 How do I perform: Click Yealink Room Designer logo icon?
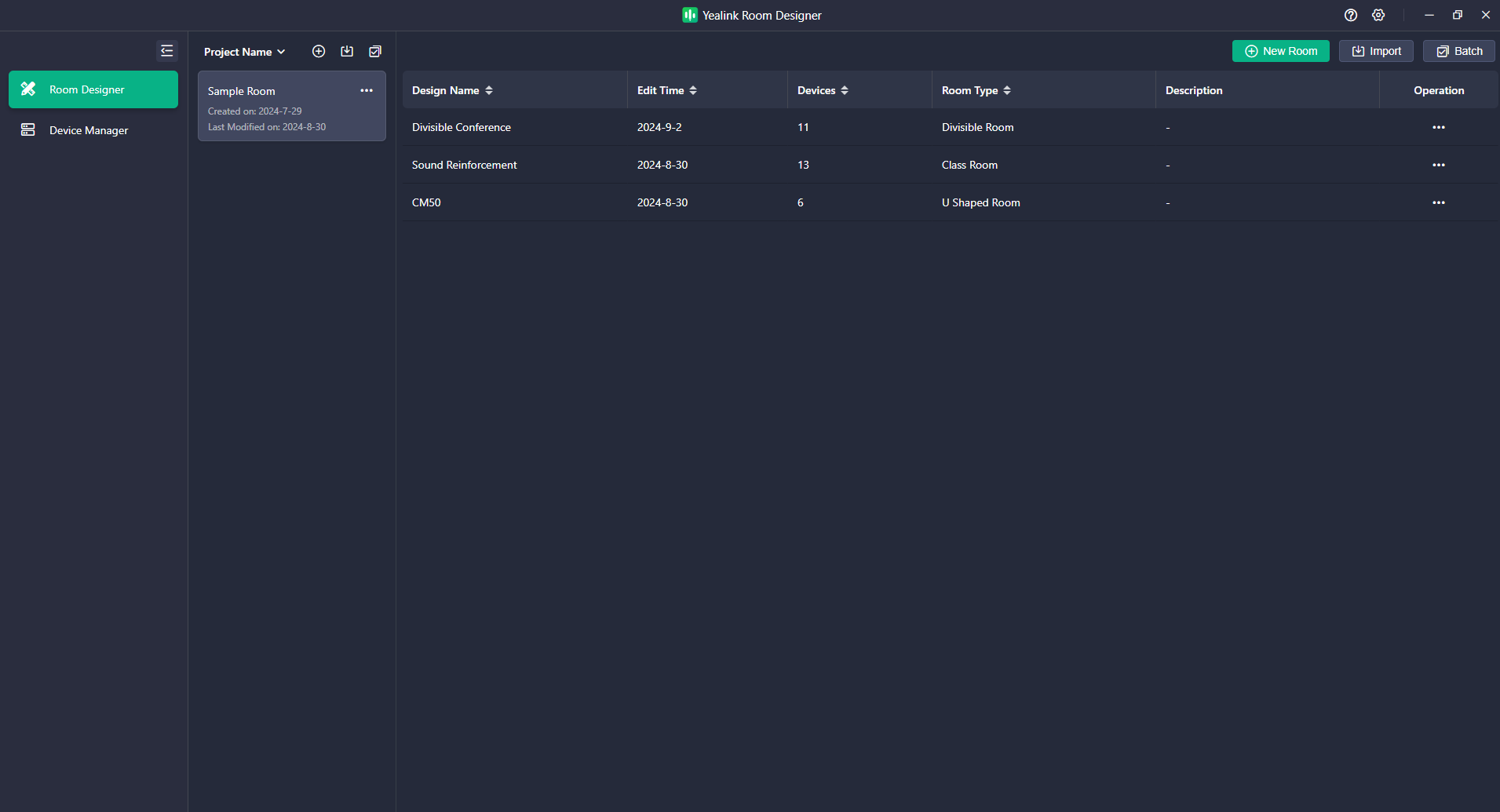690,15
